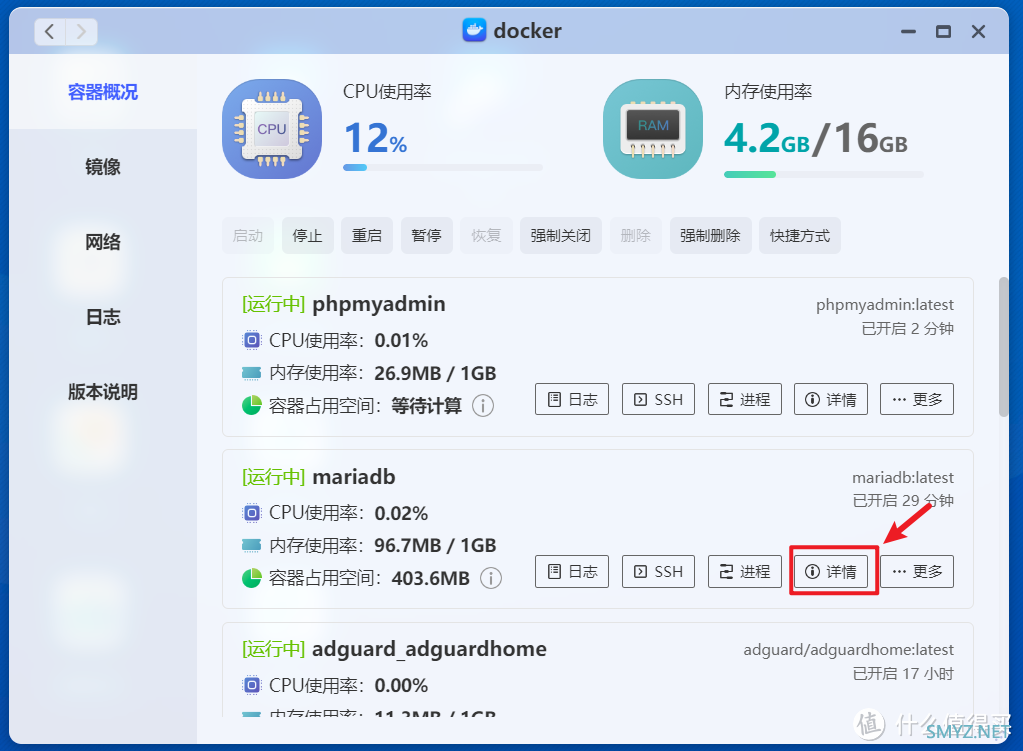Viewport: 1023px width, 751px height.
Task: Open SSH for mariadb container
Action: [x=658, y=572]
